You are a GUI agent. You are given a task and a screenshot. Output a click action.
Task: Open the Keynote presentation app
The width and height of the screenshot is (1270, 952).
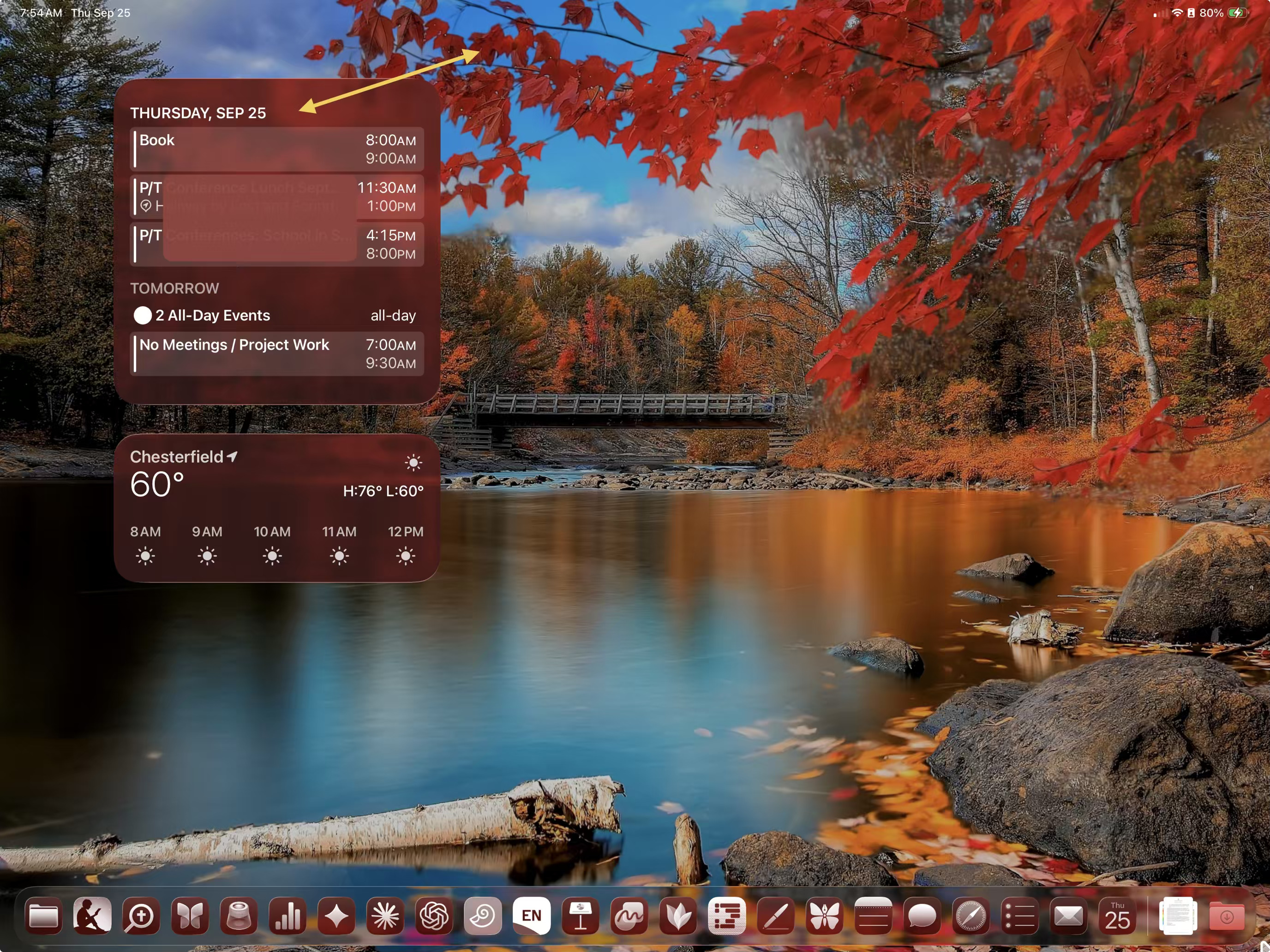tap(581, 916)
